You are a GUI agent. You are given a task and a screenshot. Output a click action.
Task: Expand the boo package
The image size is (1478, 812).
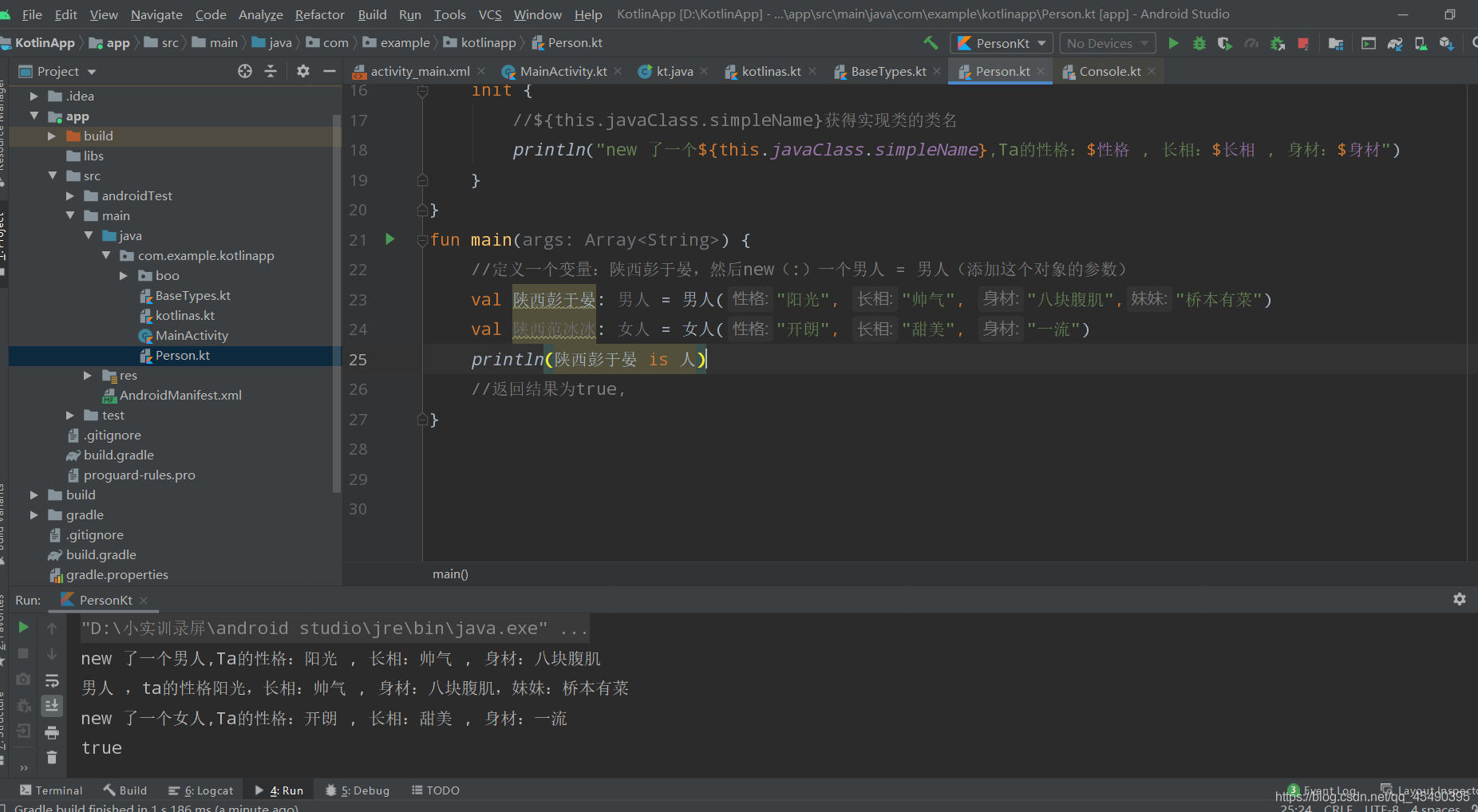tap(124, 275)
